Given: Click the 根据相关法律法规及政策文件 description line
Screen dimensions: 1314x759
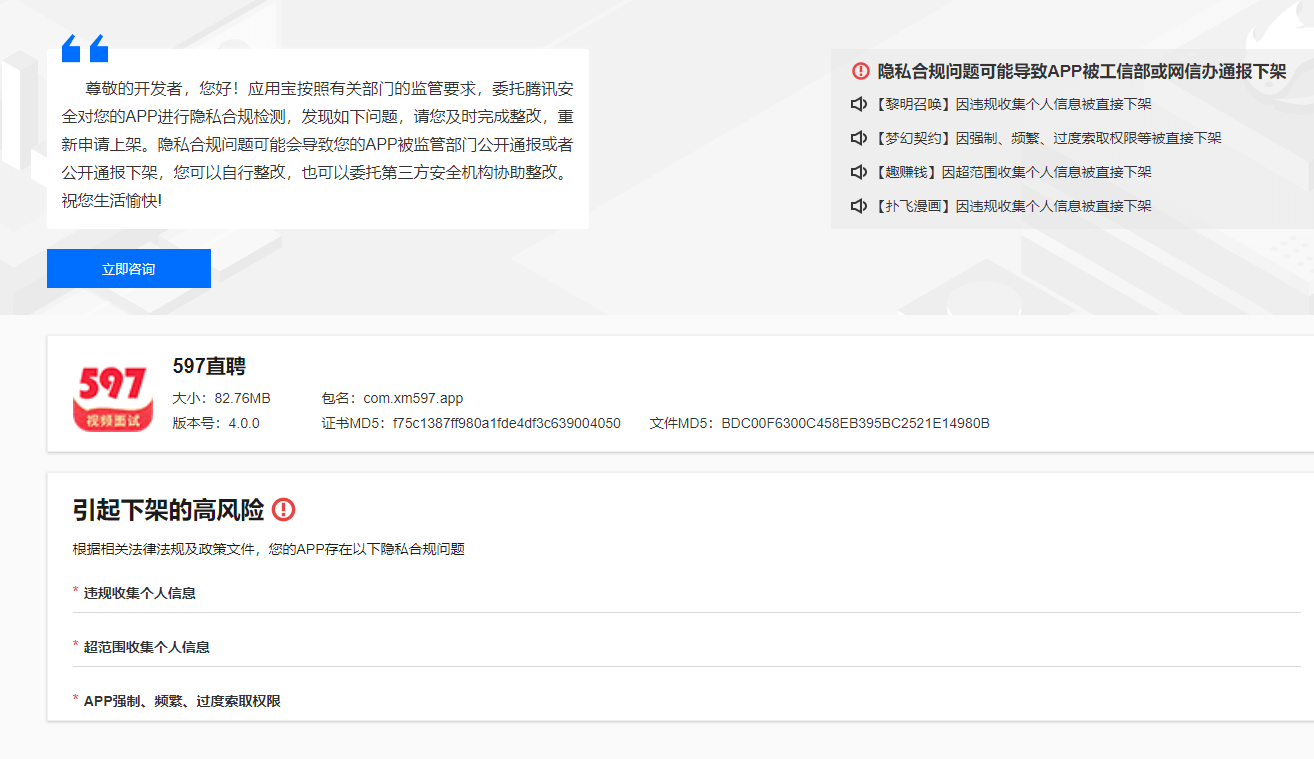Looking at the screenshot, I should coord(268,549).
